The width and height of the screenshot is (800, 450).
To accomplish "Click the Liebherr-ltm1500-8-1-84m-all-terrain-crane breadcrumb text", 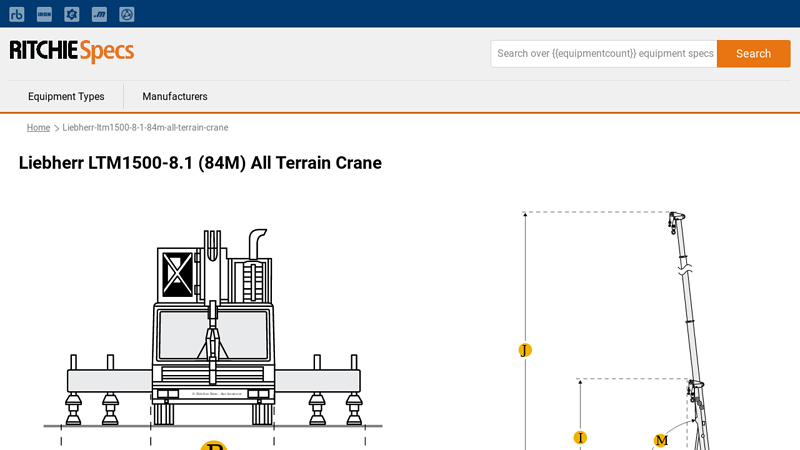I will pos(145,128).
